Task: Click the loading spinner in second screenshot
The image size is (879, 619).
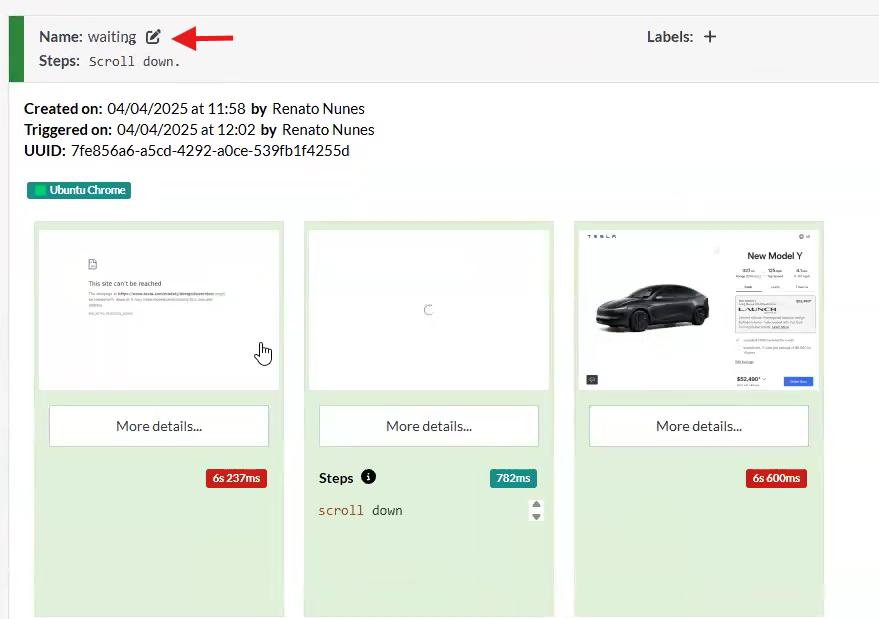Action: (428, 310)
